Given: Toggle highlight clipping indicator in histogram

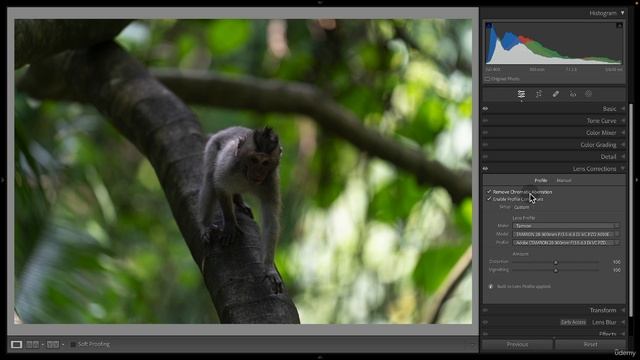Looking at the screenshot, I should 619,26.
